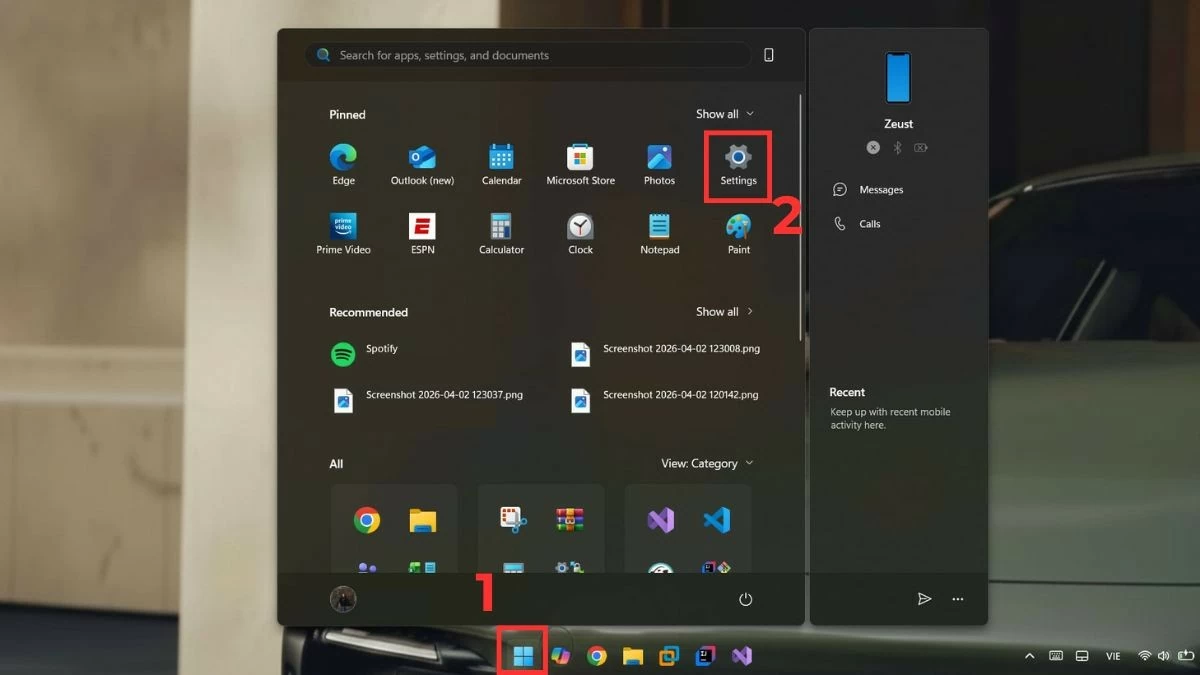Open Microsoft Store from pinned apps
This screenshot has height=675, width=1200.
pos(580,165)
